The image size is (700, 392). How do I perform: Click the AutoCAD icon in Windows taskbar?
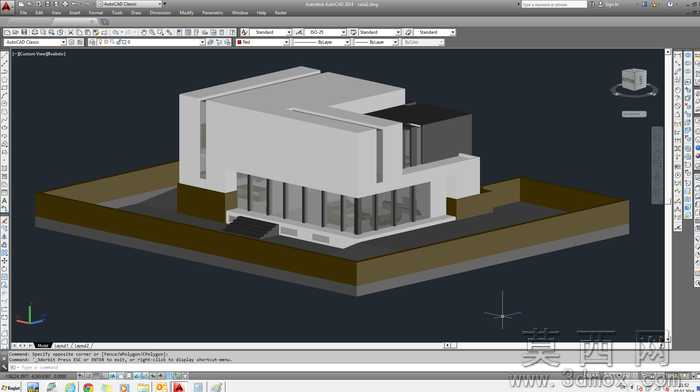tap(179, 387)
